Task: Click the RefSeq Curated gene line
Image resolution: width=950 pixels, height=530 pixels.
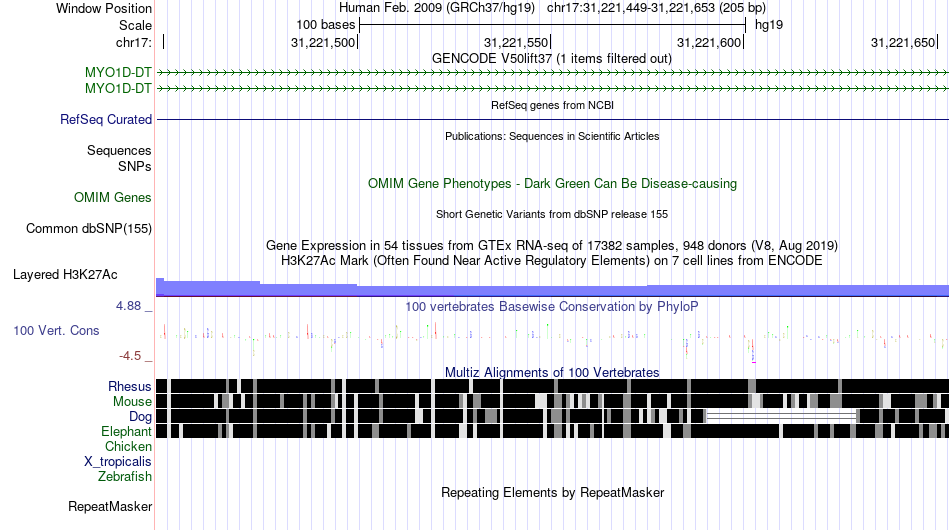Action: pyautogui.click(x=552, y=119)
